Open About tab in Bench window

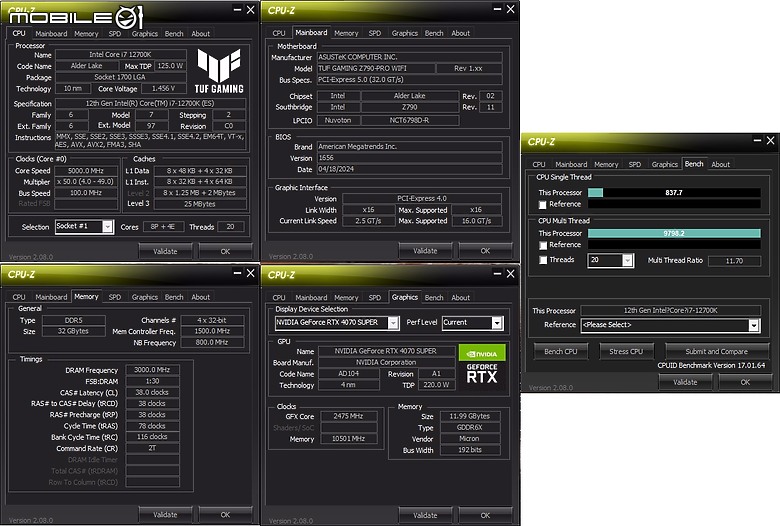point(720,164)
